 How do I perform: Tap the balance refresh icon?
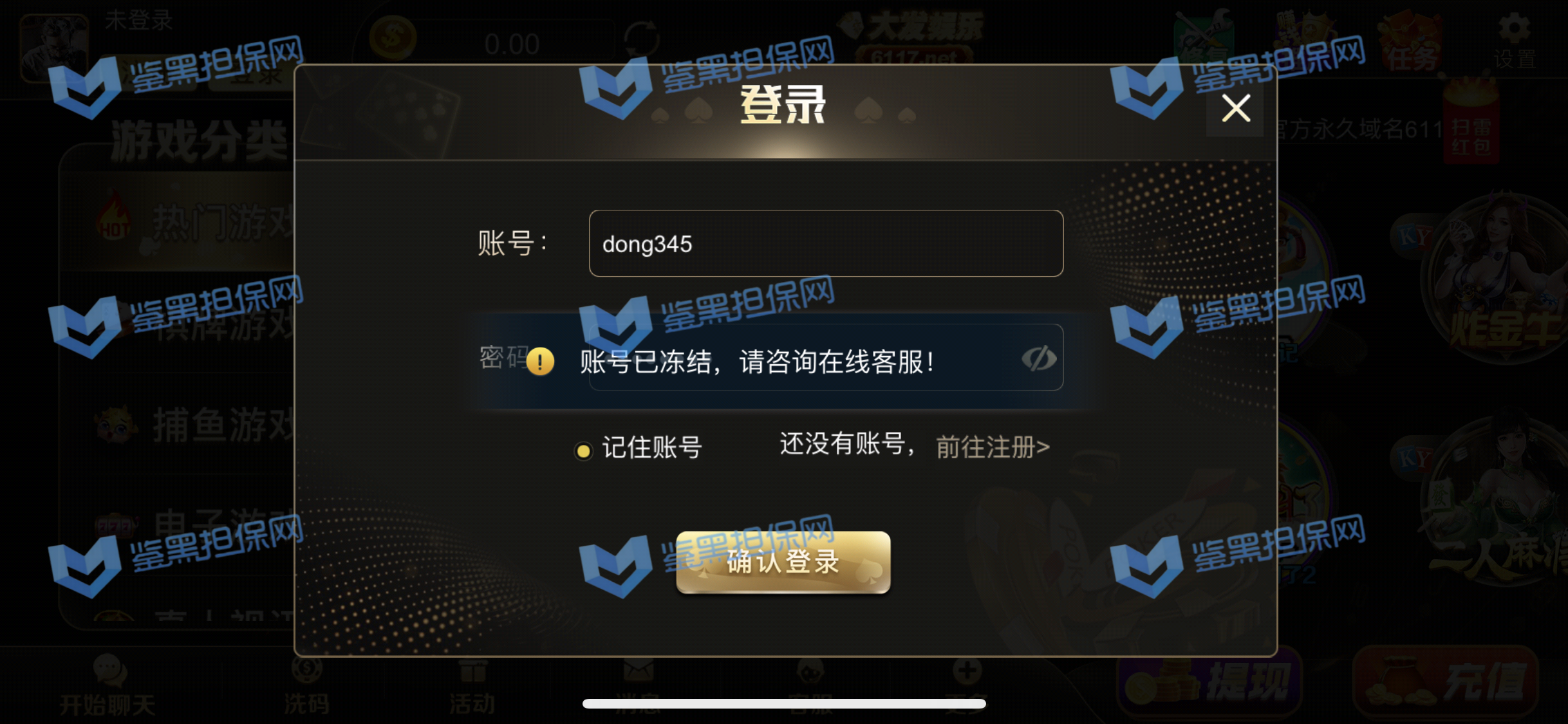click(641, 39)
